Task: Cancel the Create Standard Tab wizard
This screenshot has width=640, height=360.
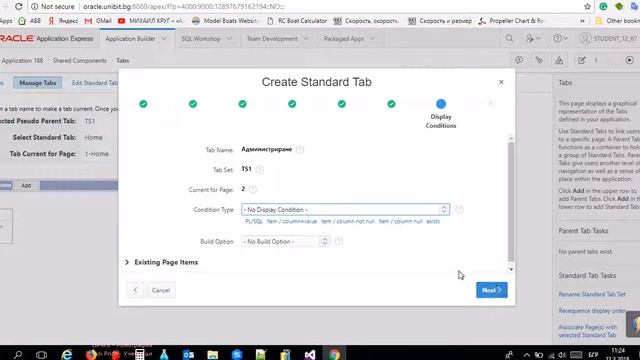Action: pyautogui.click(x=161, y=290)
